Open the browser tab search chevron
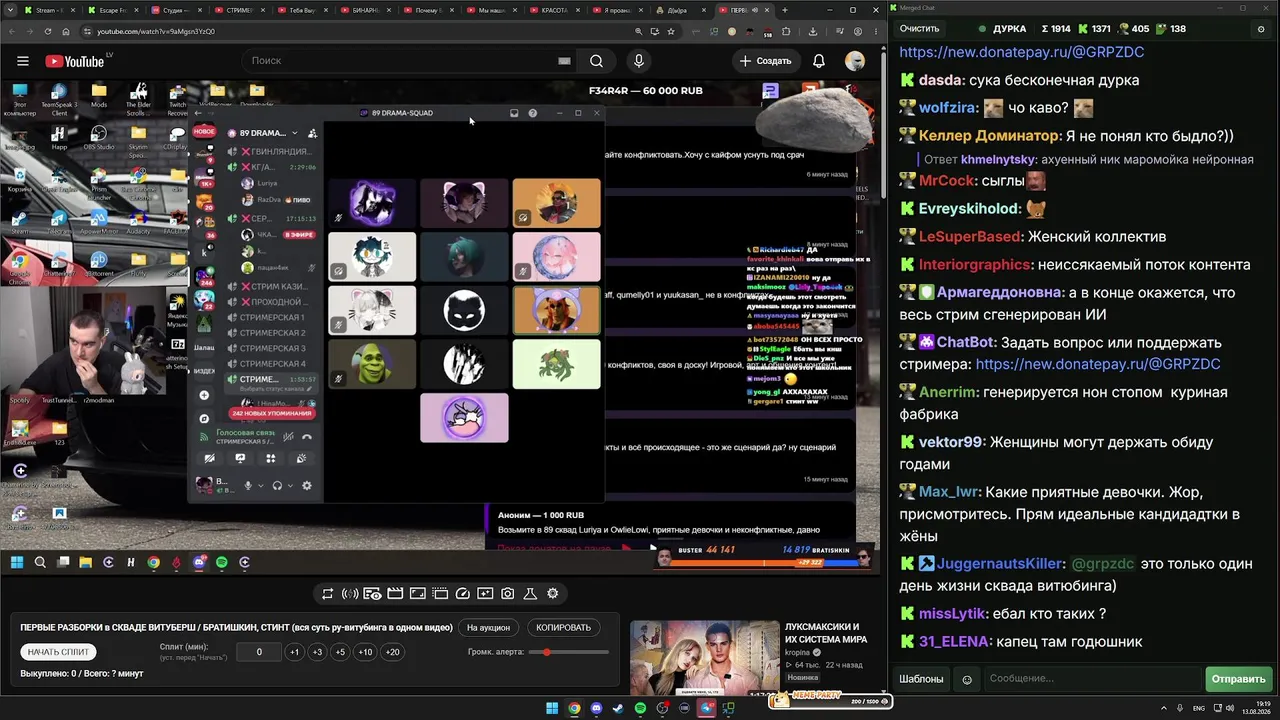 (x=10, y=10)
